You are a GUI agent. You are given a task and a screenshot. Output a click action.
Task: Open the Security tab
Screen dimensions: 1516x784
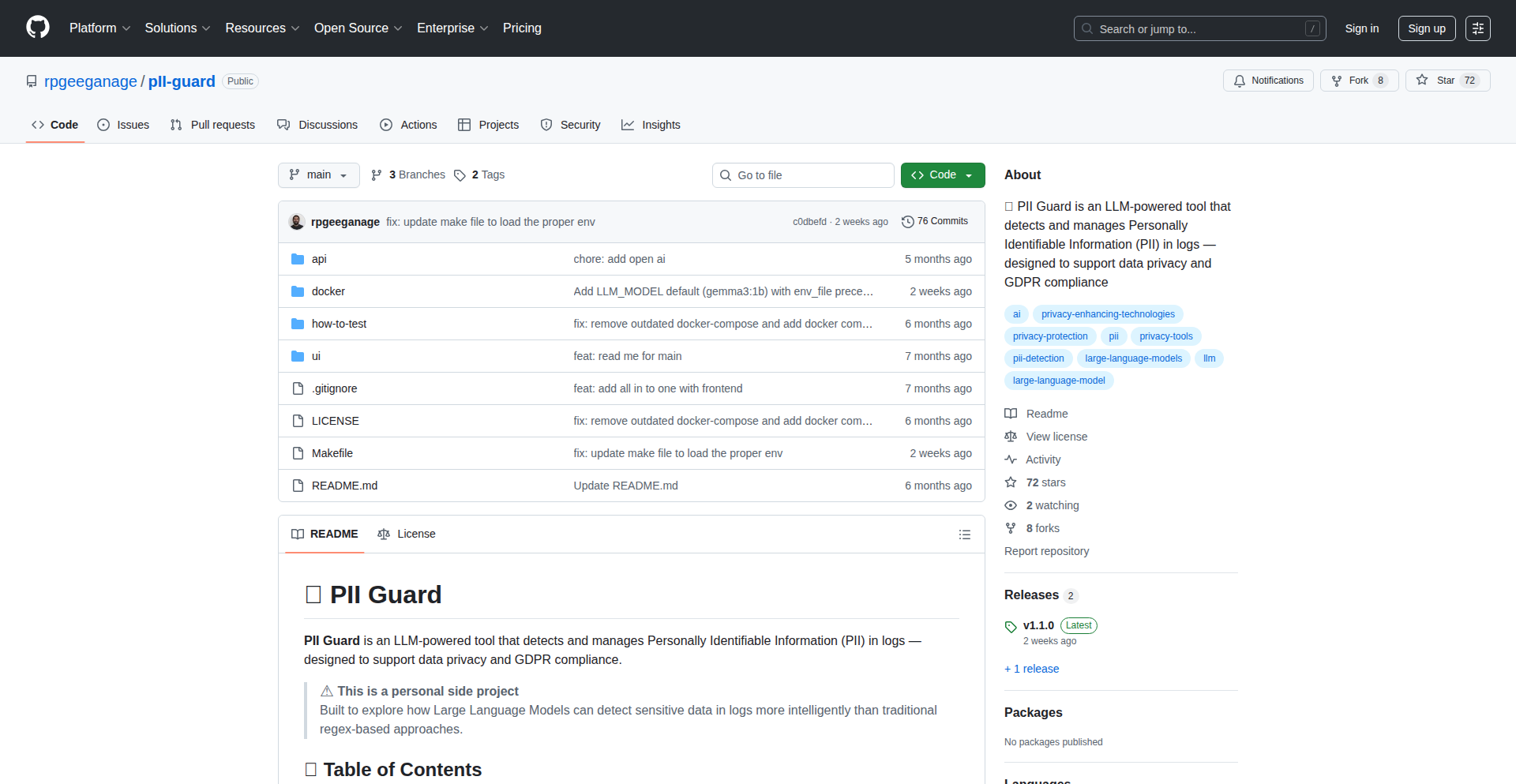pyautogui.click(x=570, y=125)
